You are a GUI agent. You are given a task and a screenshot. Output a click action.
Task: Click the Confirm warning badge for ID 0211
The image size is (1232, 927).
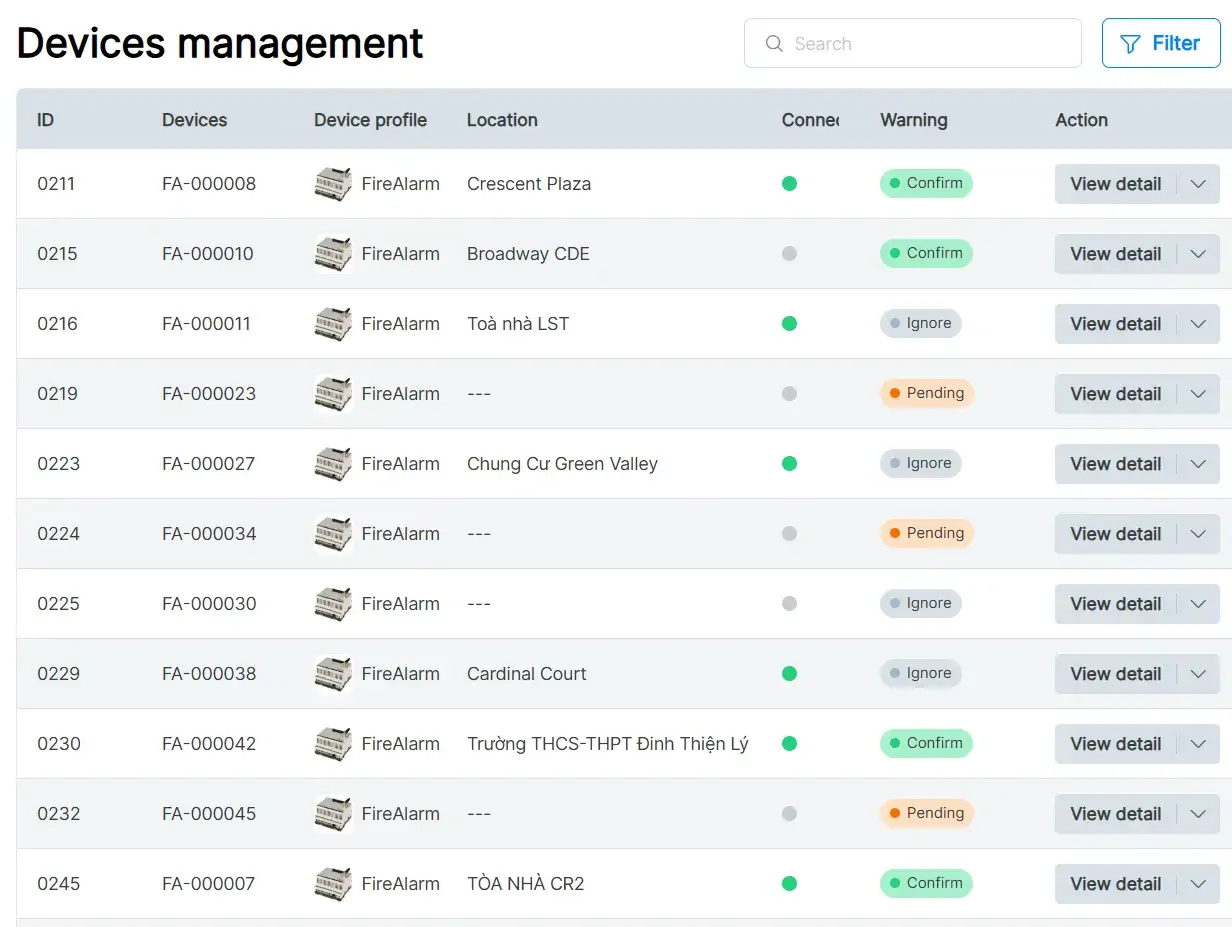[926, 183]
